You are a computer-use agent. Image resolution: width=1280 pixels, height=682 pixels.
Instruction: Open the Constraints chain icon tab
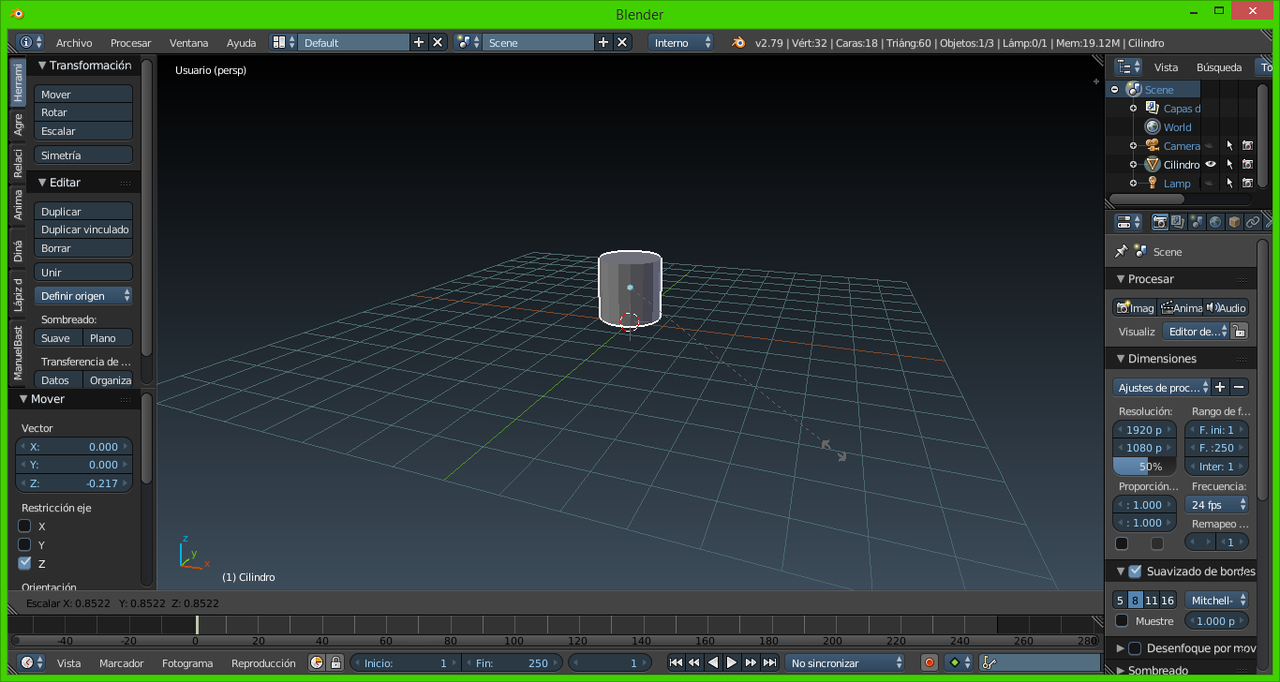[x=1253, y=222]
